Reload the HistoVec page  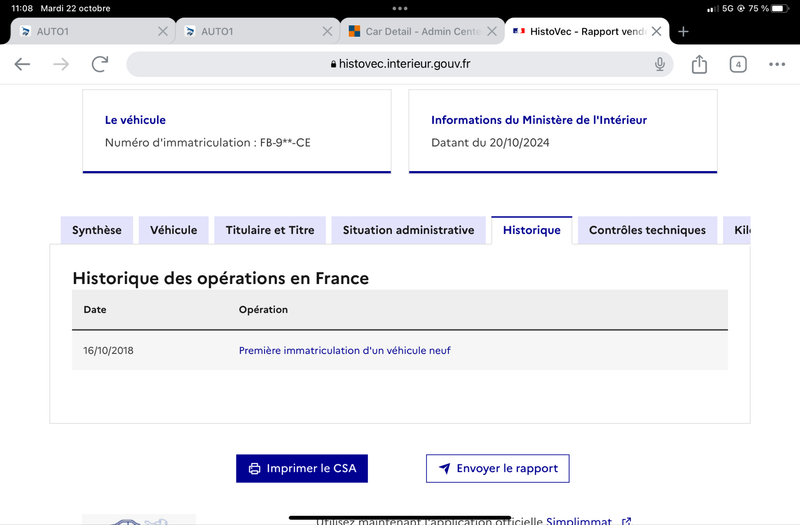pyautogui.click(x=100, y=64)
